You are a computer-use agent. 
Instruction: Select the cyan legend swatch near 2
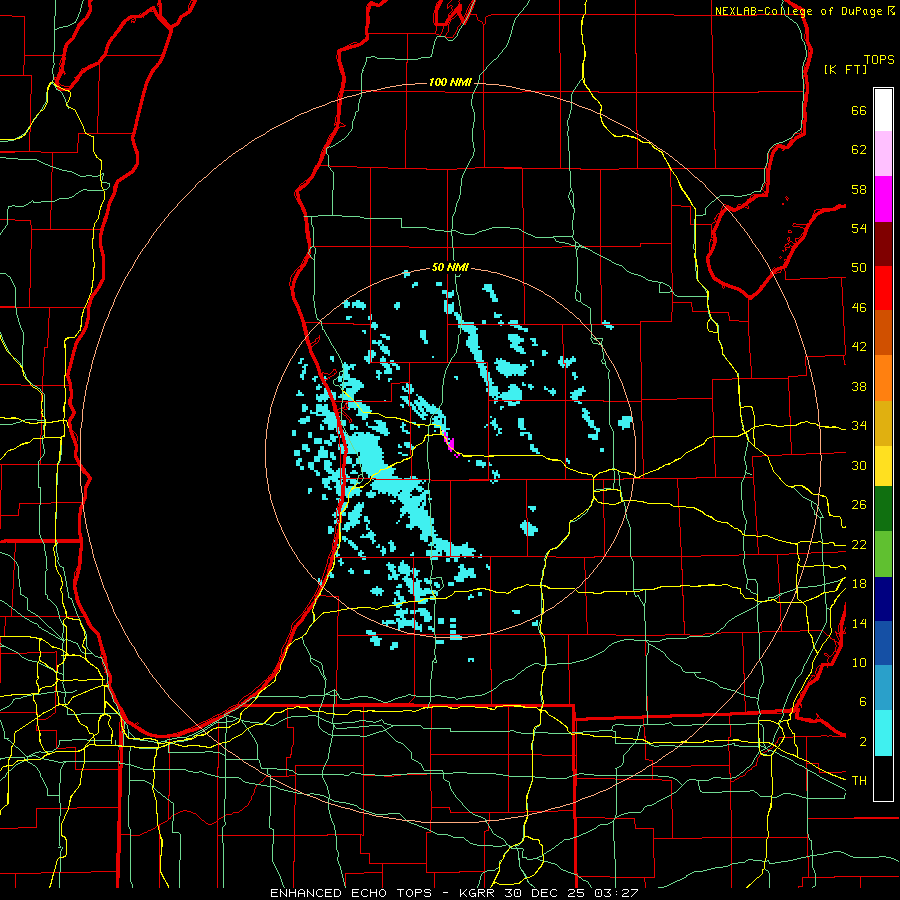click(883, 733)
